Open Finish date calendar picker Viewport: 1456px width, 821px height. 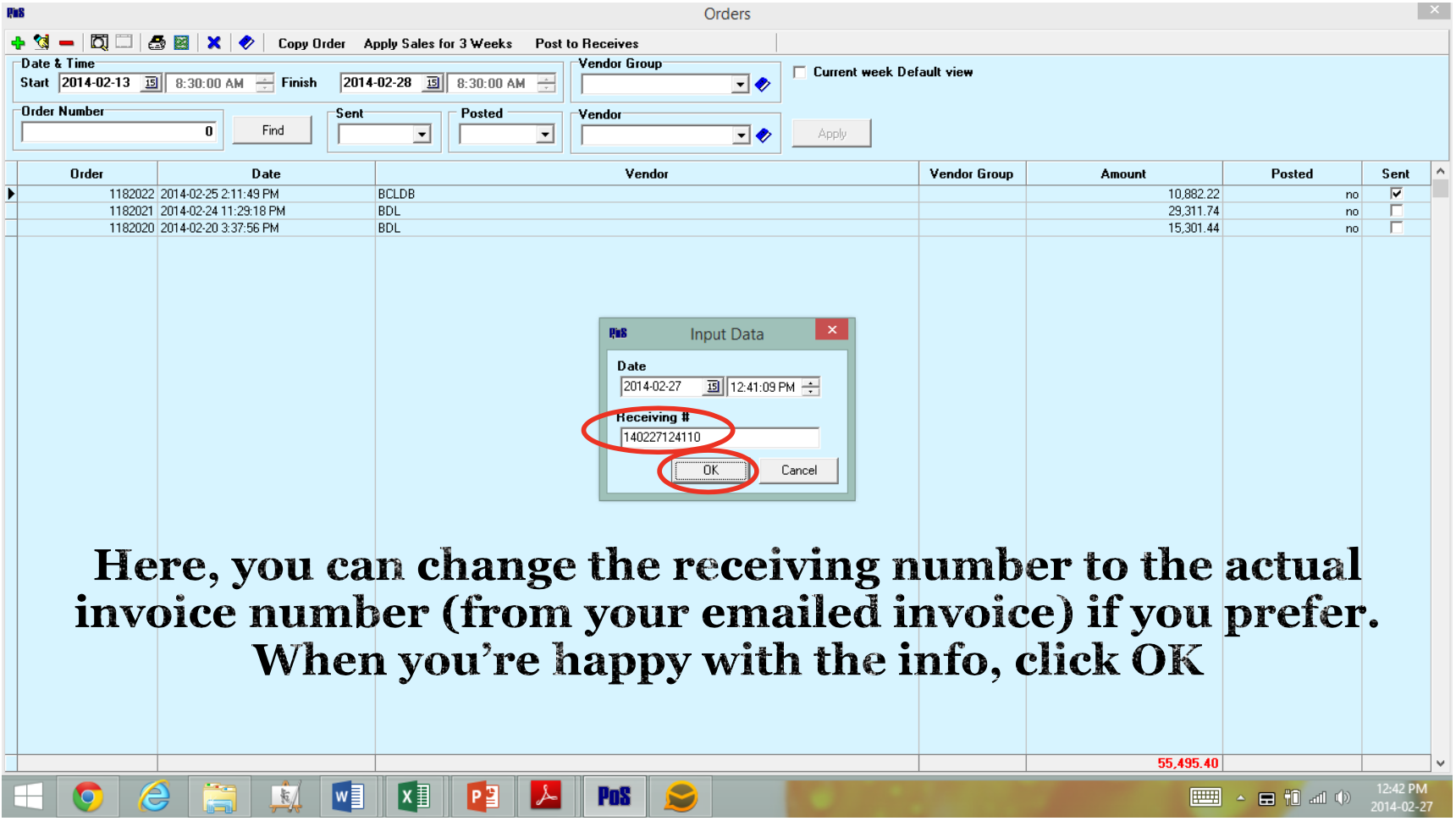[433, 83]
